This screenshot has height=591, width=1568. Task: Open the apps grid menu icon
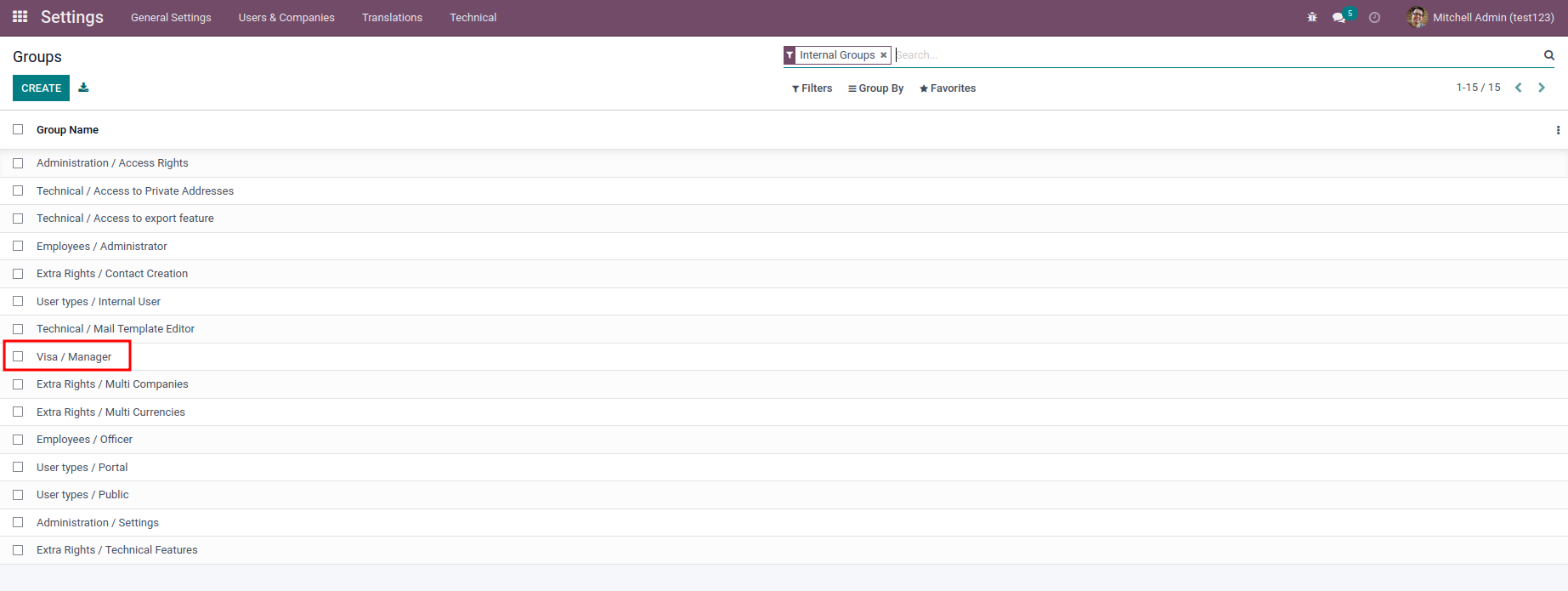click(20, 17)
